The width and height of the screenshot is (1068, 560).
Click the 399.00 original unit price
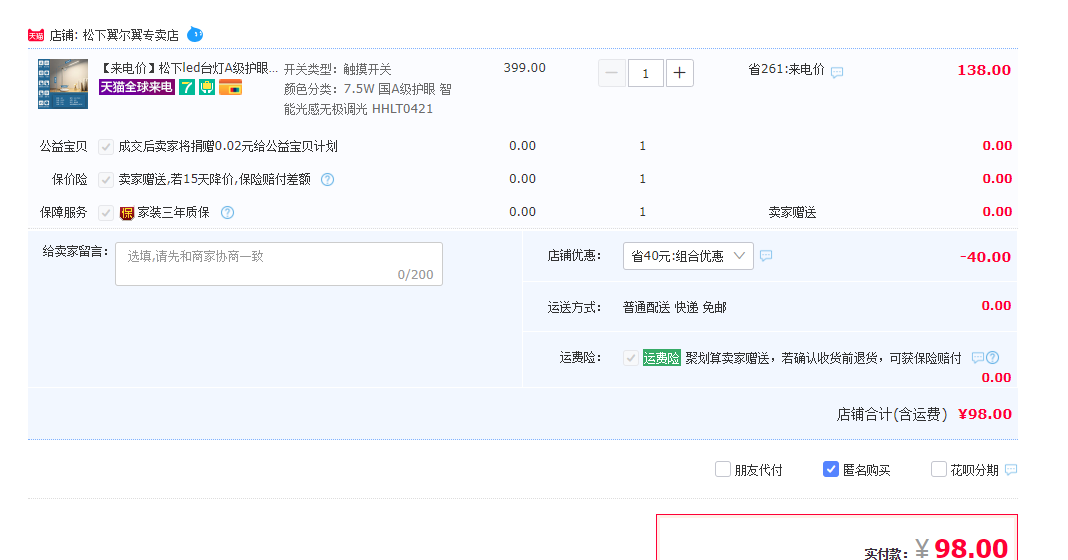click(524, 68)
